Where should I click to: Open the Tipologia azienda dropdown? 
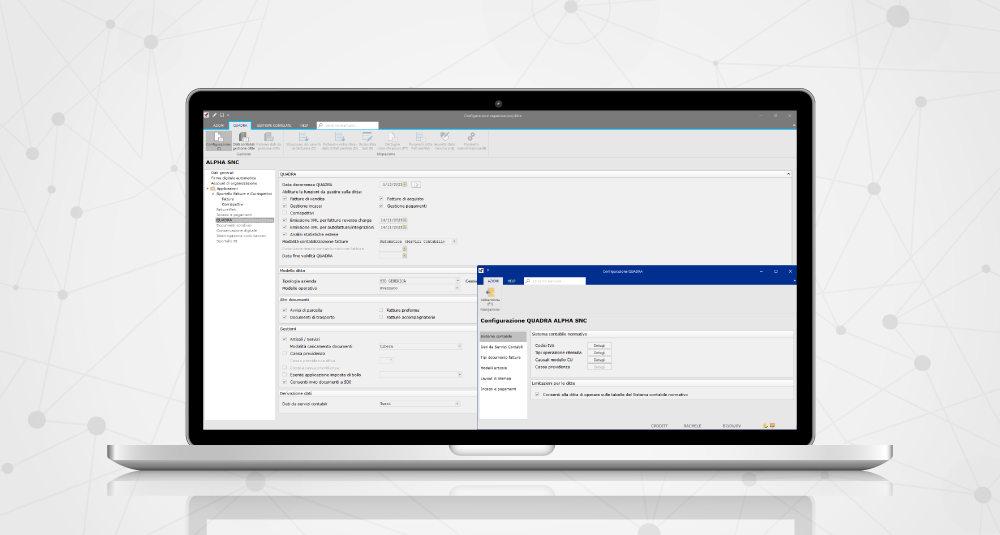pos(456,281)
